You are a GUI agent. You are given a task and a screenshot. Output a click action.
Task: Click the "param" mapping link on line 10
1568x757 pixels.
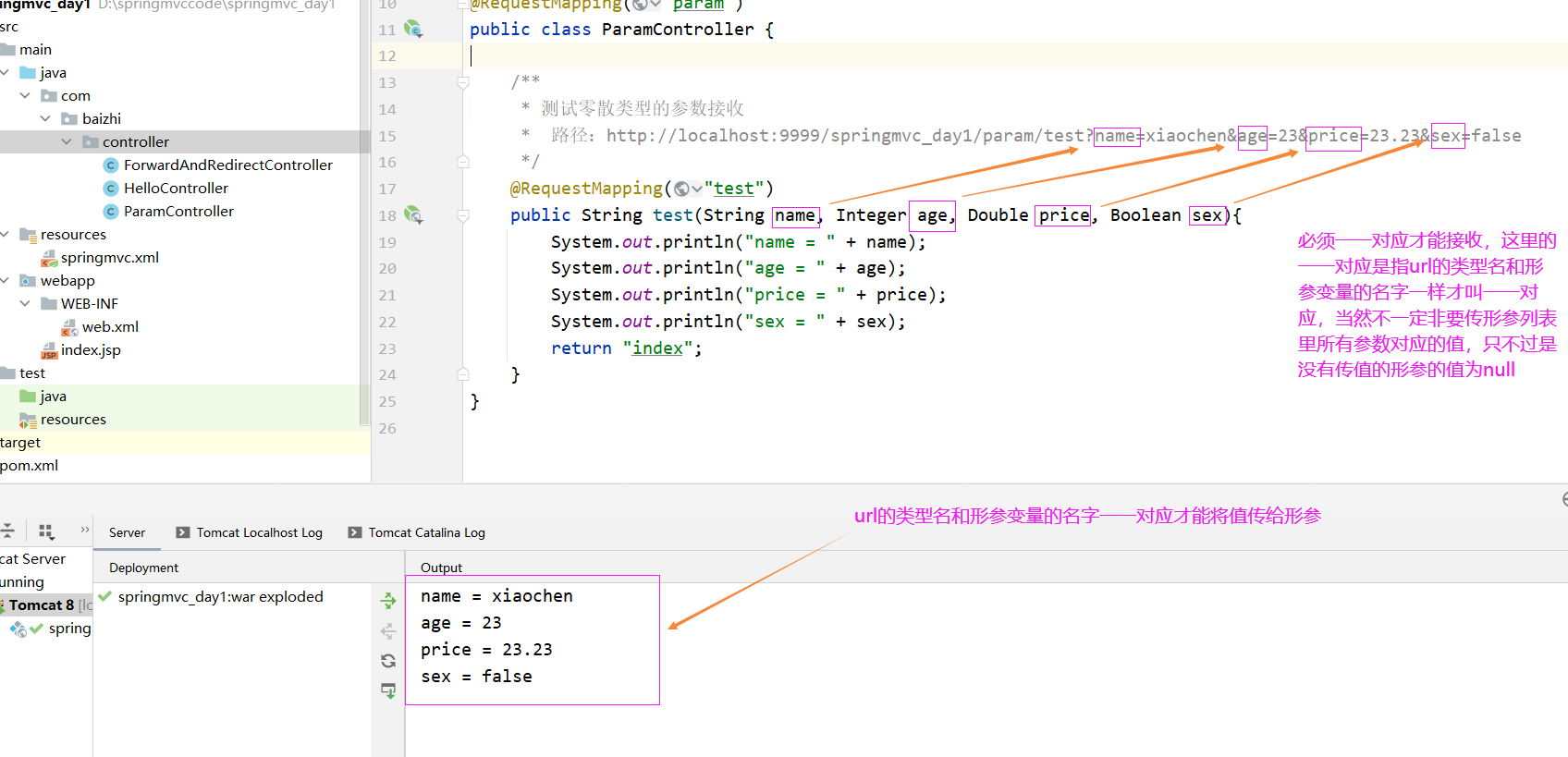coord(698,5)
